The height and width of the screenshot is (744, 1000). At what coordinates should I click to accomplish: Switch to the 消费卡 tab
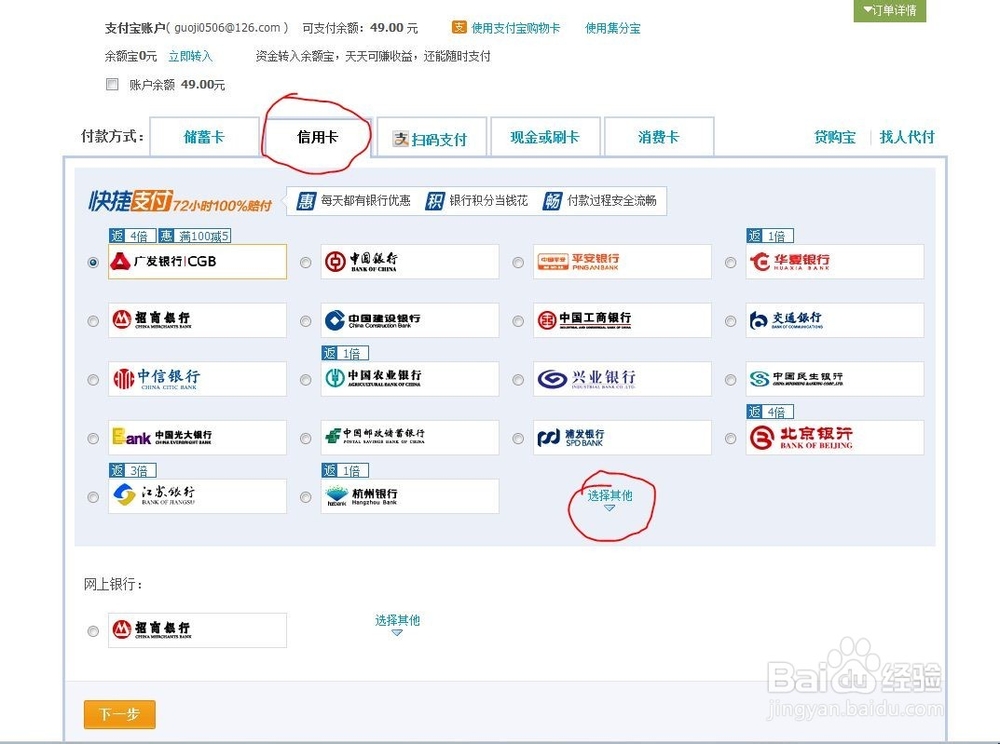pos(659,136)
